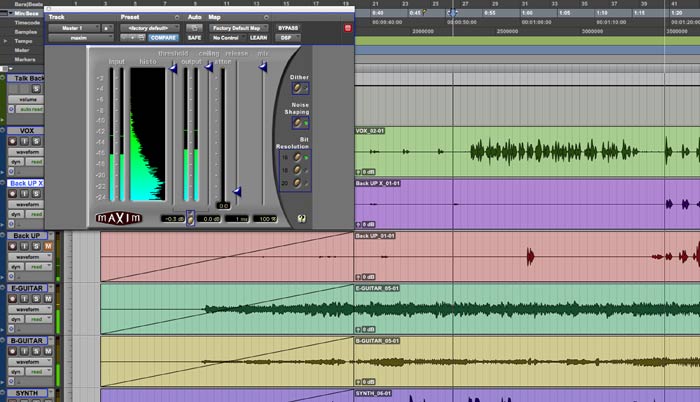700x402 pixels.
Task: Click LEARN for controller map
Action: [x=258, y=38]
